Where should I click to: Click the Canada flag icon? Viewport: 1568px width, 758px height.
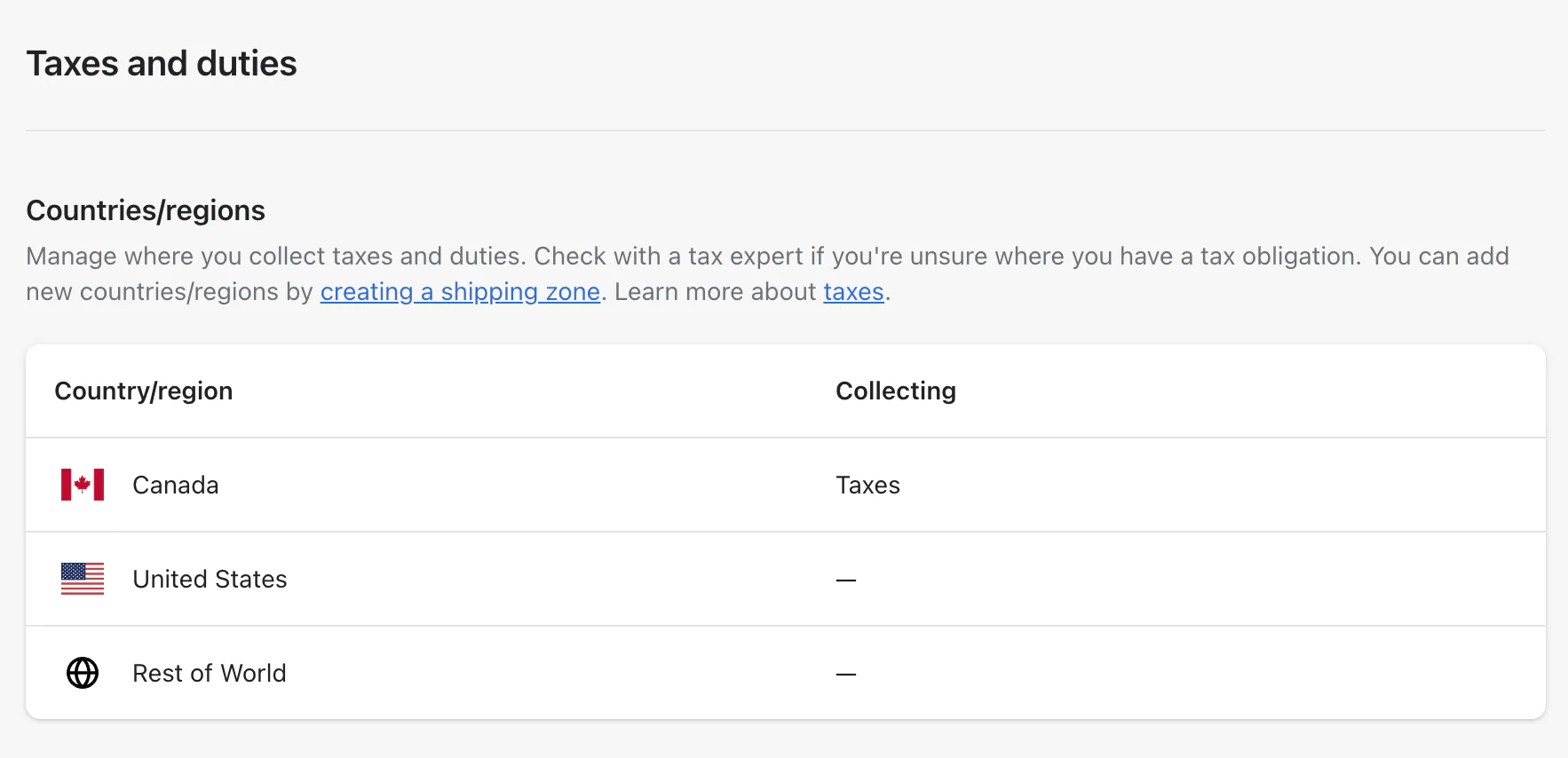pyautogui.click(x=83, y=485)
